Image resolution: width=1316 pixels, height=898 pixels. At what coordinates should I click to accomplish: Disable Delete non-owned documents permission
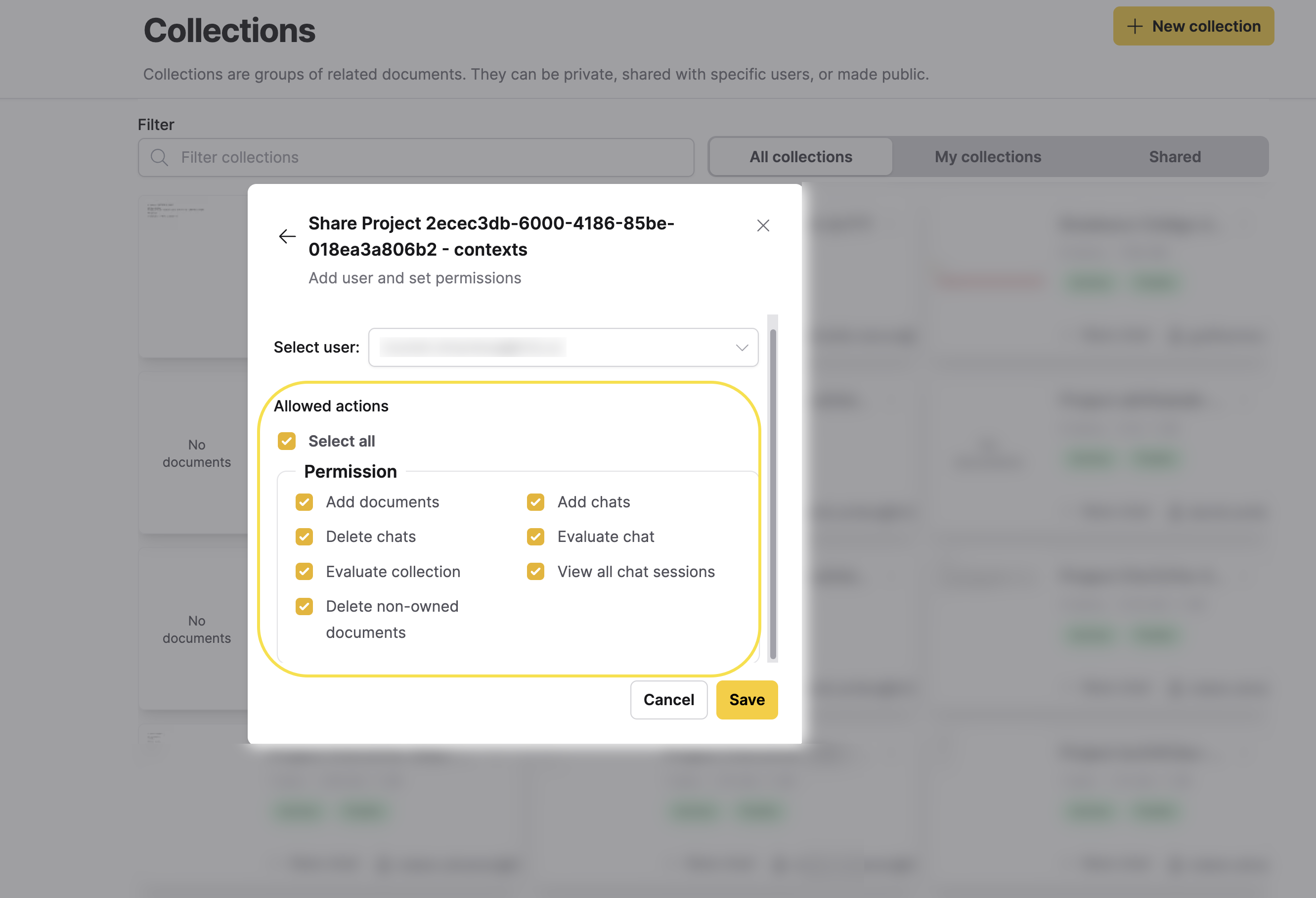tap(304, 606)
